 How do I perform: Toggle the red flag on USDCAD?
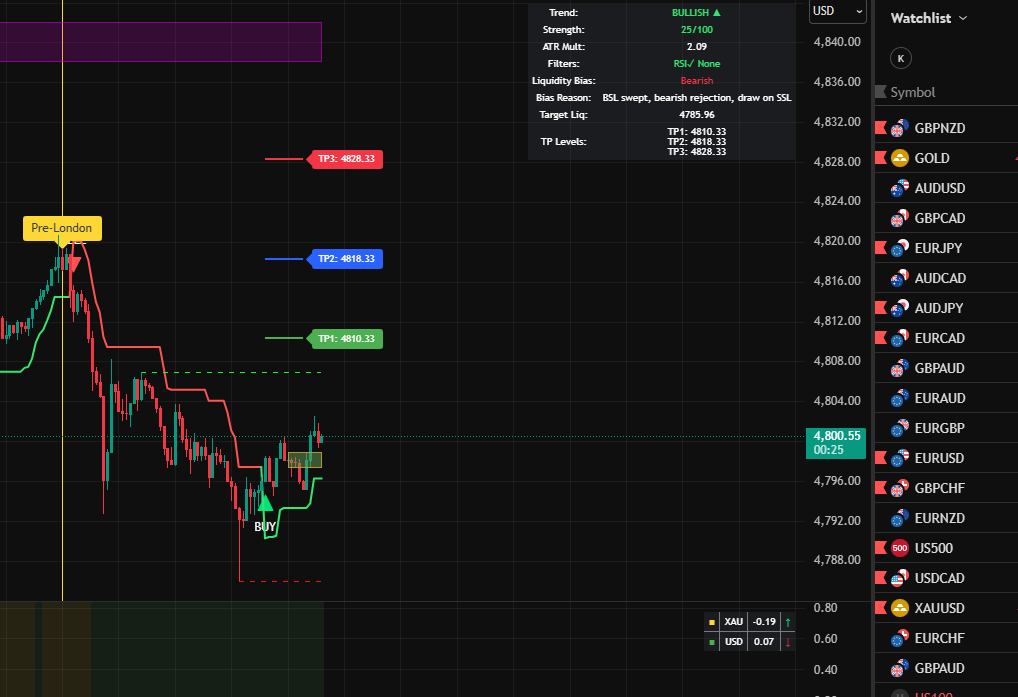point(880,578)
